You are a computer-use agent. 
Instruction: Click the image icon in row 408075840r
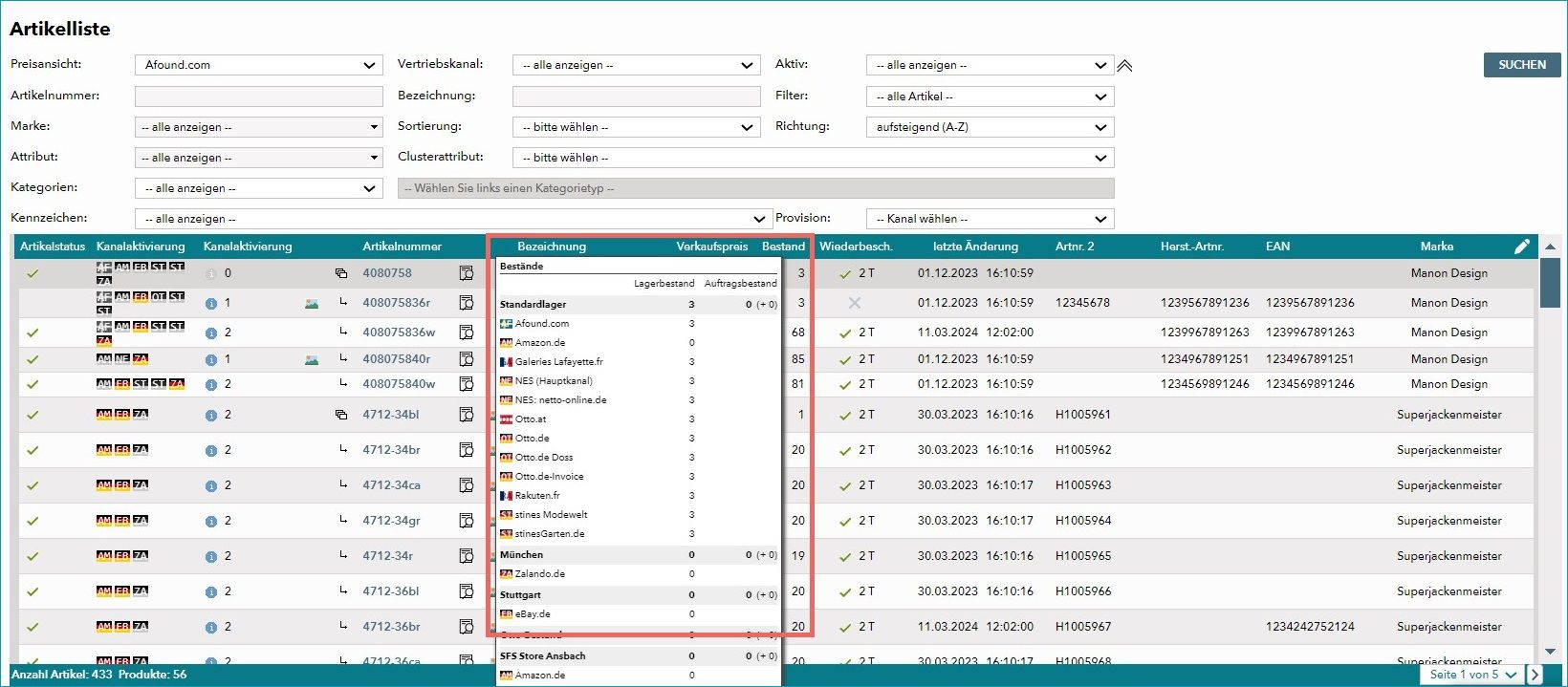click(x=312, y=360)
